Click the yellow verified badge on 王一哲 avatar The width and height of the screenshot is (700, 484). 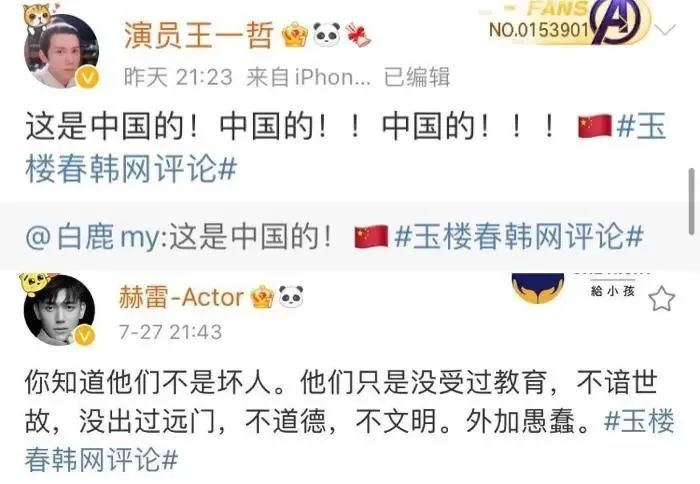coord(88,77)
